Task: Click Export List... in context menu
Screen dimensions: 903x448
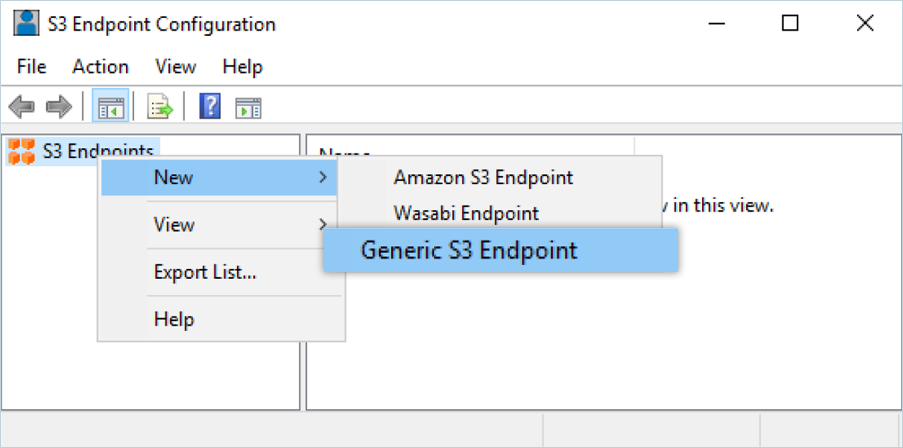Action: pos(205,272)
